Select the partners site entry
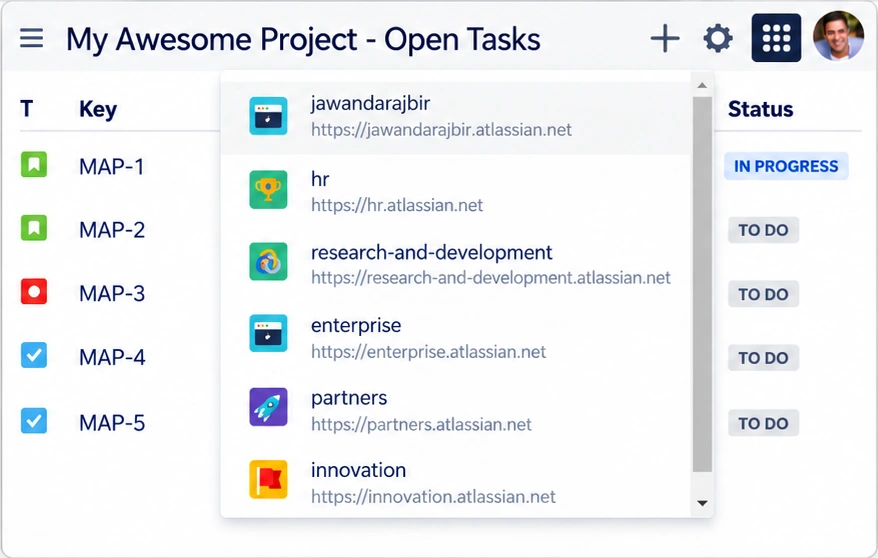Viewport: 878px width, 558px height. pos(456,410)
